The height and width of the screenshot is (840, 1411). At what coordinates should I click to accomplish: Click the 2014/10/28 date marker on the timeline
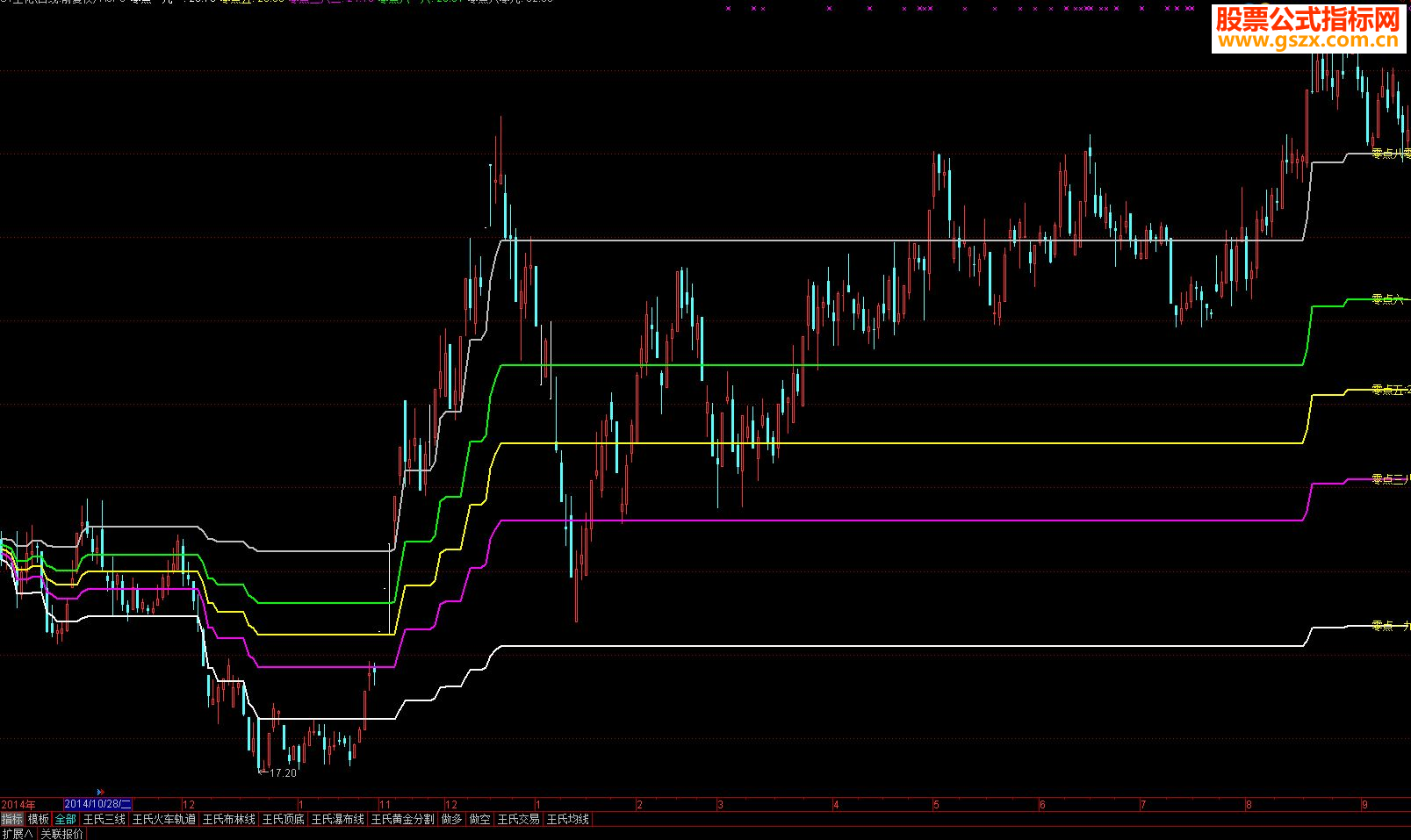click(97, 804)
